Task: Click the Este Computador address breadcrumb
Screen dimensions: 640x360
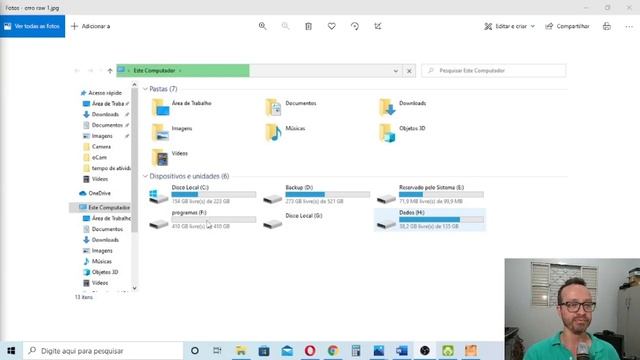Action: 154,71
